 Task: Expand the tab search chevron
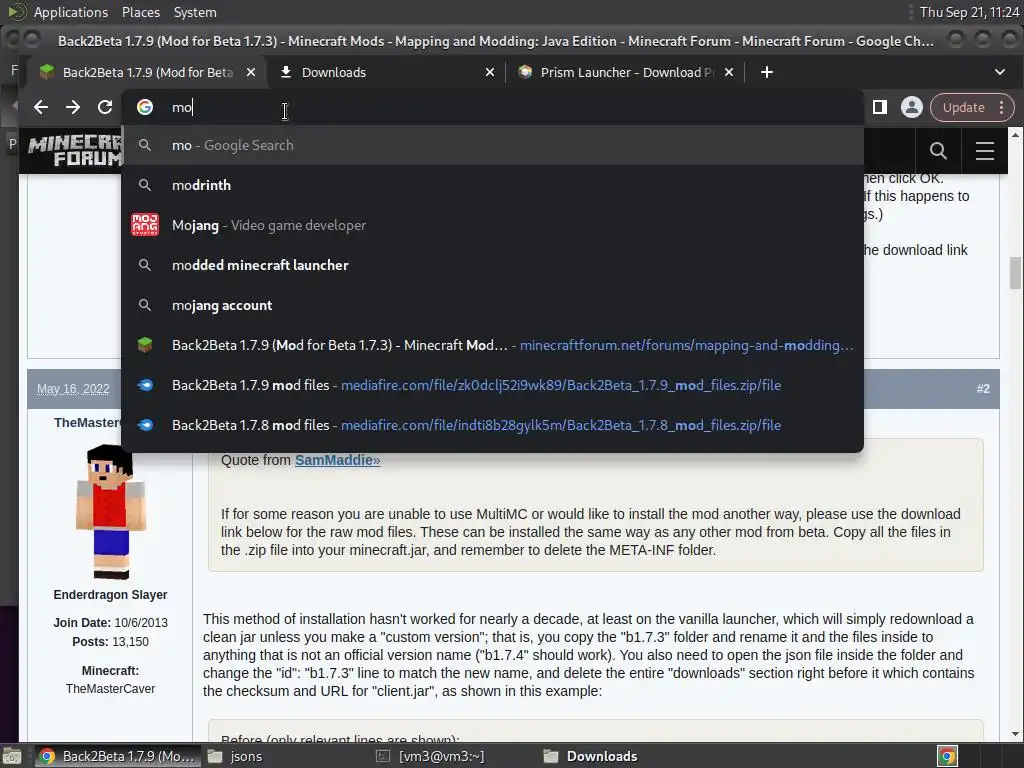1000,72
